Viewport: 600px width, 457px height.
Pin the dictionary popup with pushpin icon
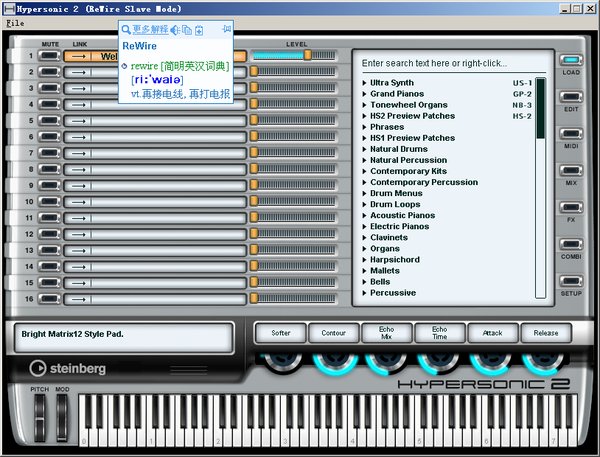coord(227,29)
